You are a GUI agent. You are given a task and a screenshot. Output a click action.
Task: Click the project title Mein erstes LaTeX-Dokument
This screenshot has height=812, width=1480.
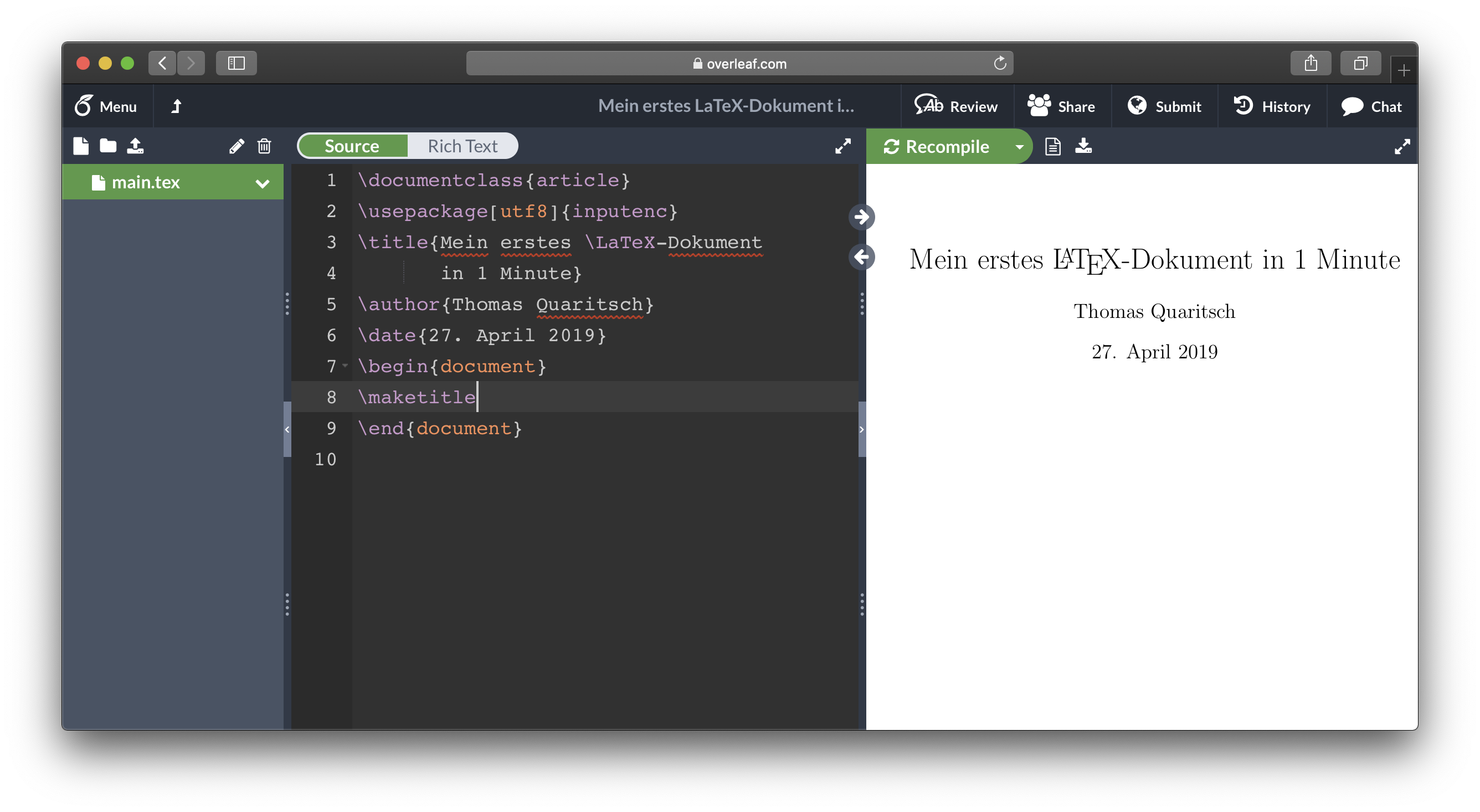(x=726, y=106)
